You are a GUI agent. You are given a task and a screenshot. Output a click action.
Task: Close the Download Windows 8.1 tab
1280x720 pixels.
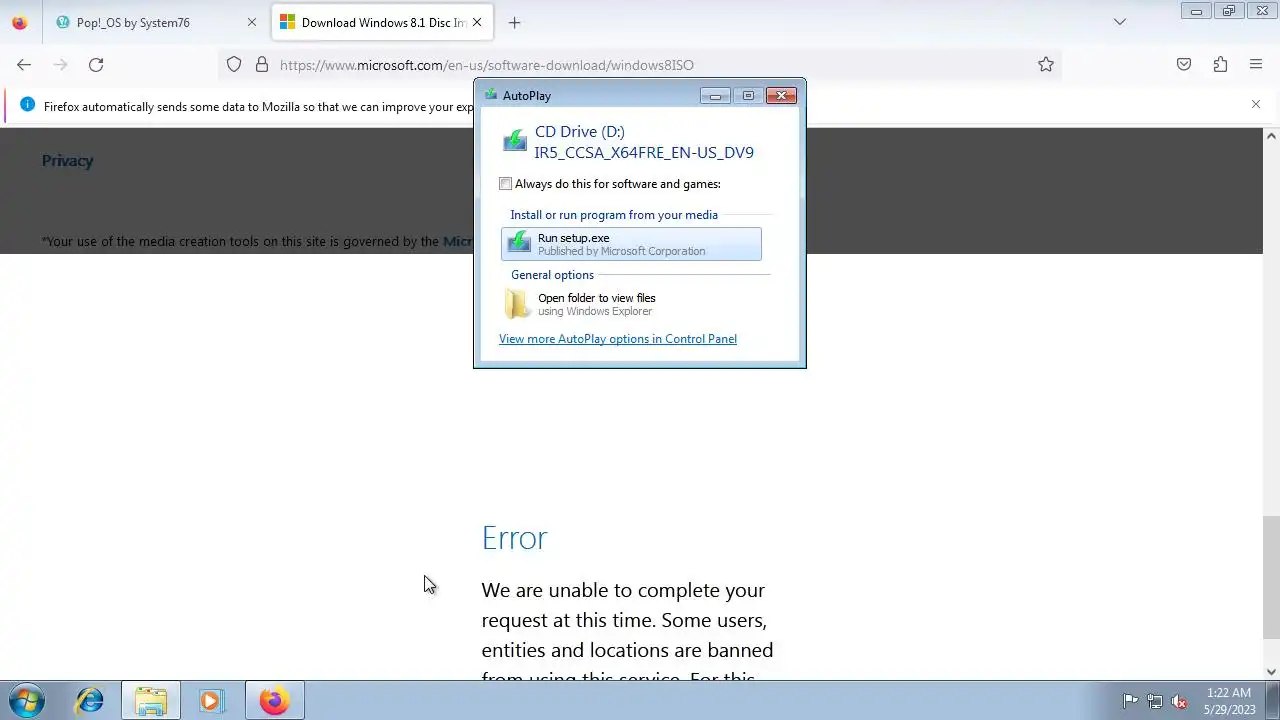[477, 22]
